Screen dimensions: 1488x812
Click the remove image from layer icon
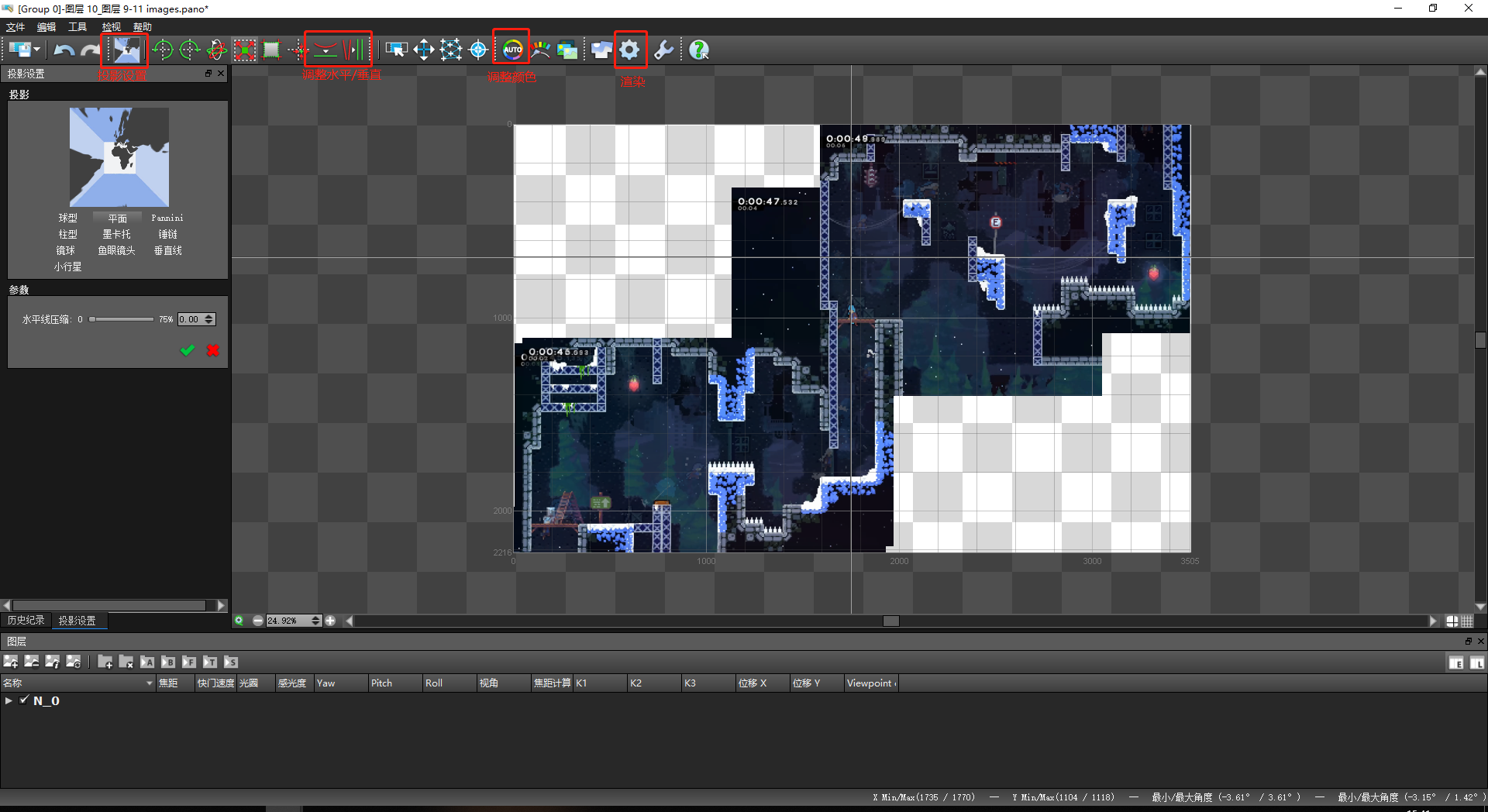(x=32, y=662)
